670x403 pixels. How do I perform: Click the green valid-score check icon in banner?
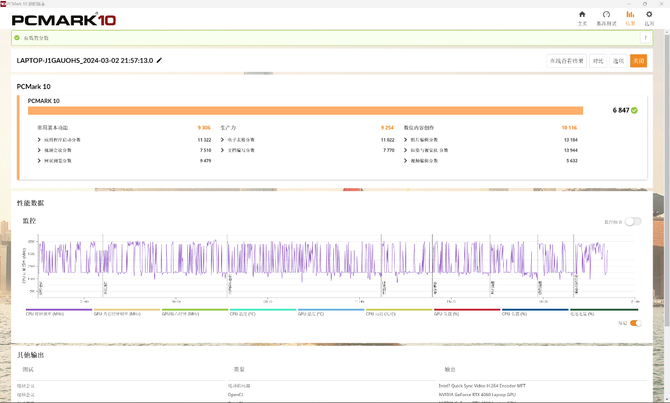(x=17, y=38)
